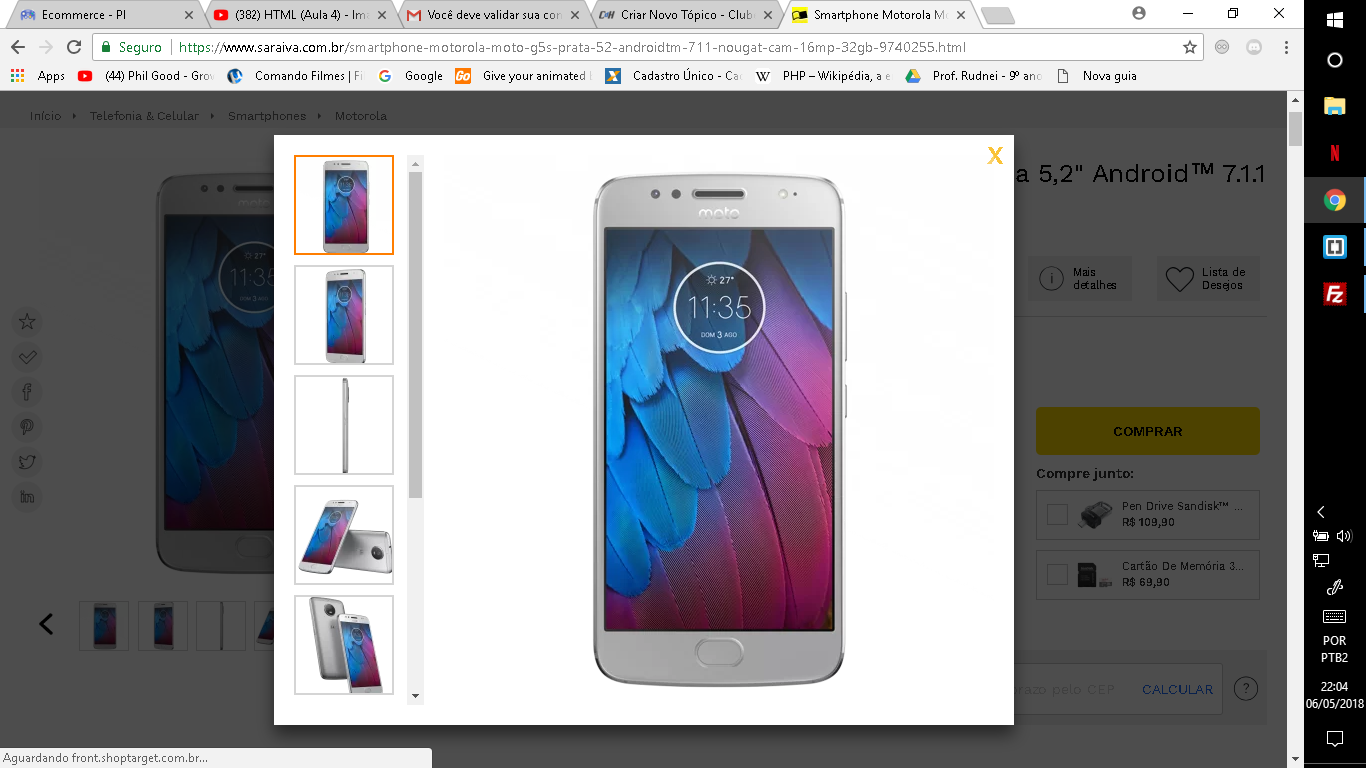Open the Phil Good YouTube bookmark
The width and height of the screenshot is (1366, 768).
146,76
